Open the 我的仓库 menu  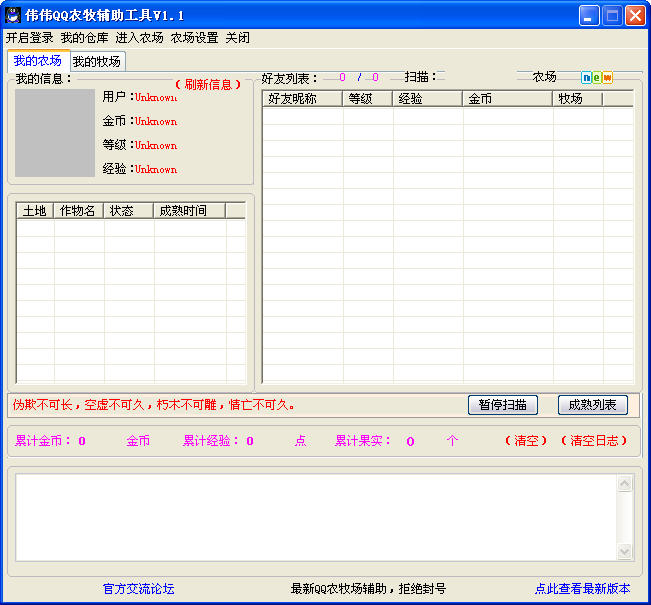[x=84, y=38]
